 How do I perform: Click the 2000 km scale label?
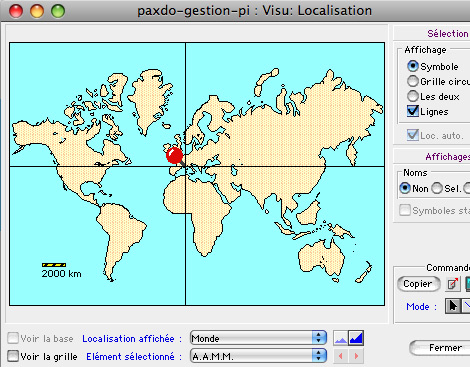61,274
